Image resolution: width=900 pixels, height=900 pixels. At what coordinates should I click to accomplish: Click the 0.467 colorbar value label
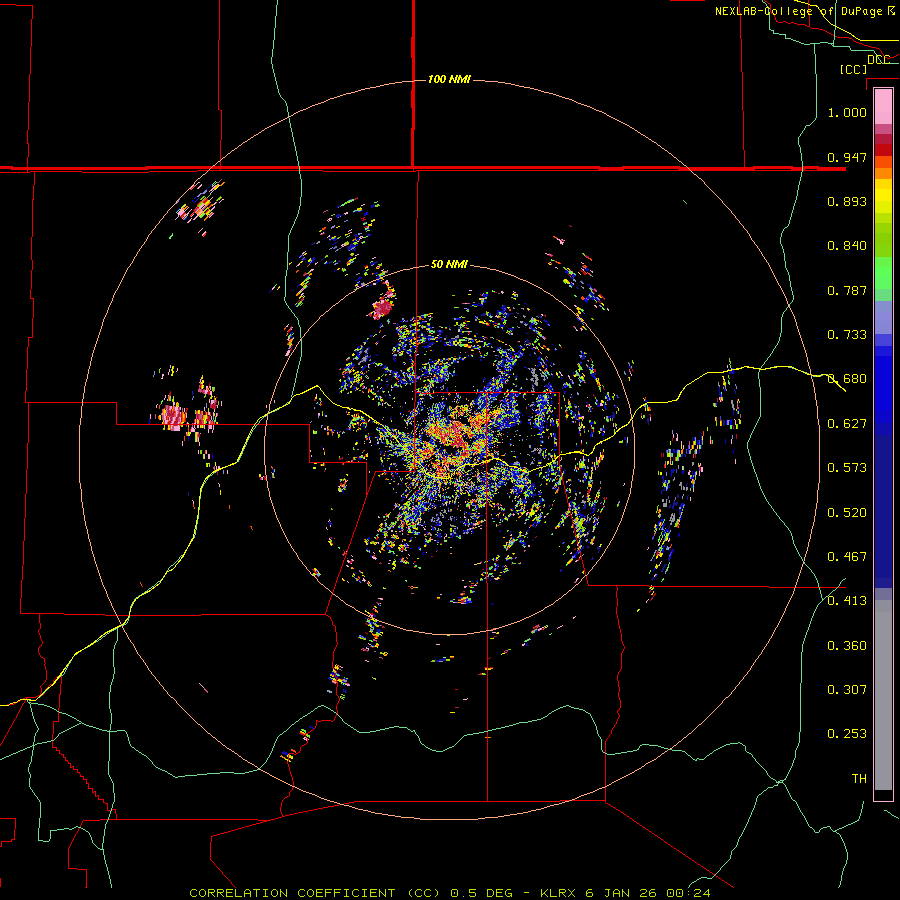pyautogui.click(x=847, y=557)
